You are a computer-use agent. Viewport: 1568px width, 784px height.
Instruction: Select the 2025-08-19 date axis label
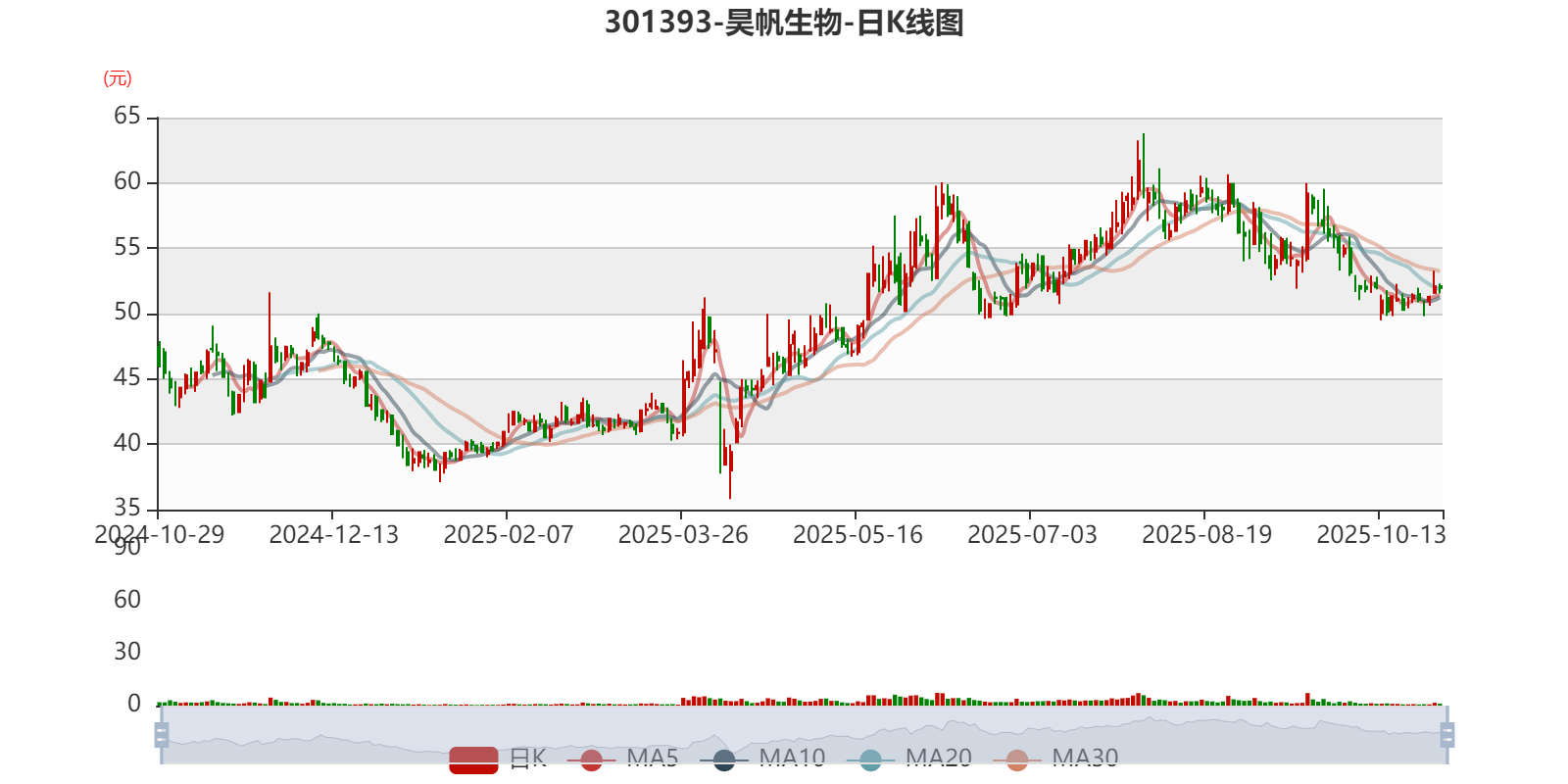(1206, 534)
